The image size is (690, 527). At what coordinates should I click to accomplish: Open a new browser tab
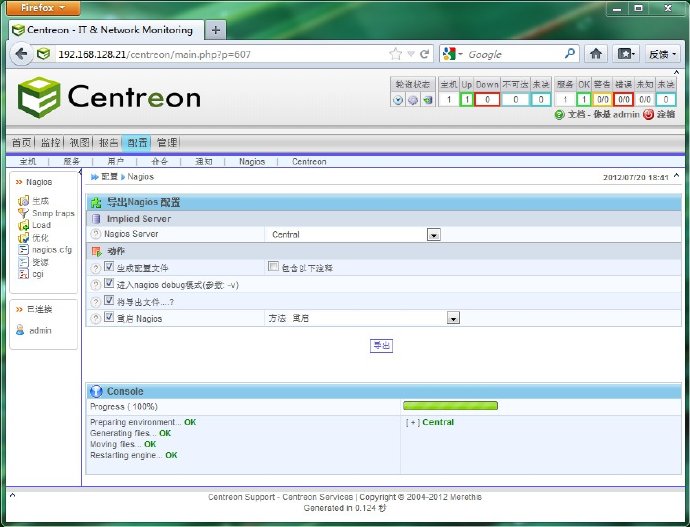[x=216, y=30]
